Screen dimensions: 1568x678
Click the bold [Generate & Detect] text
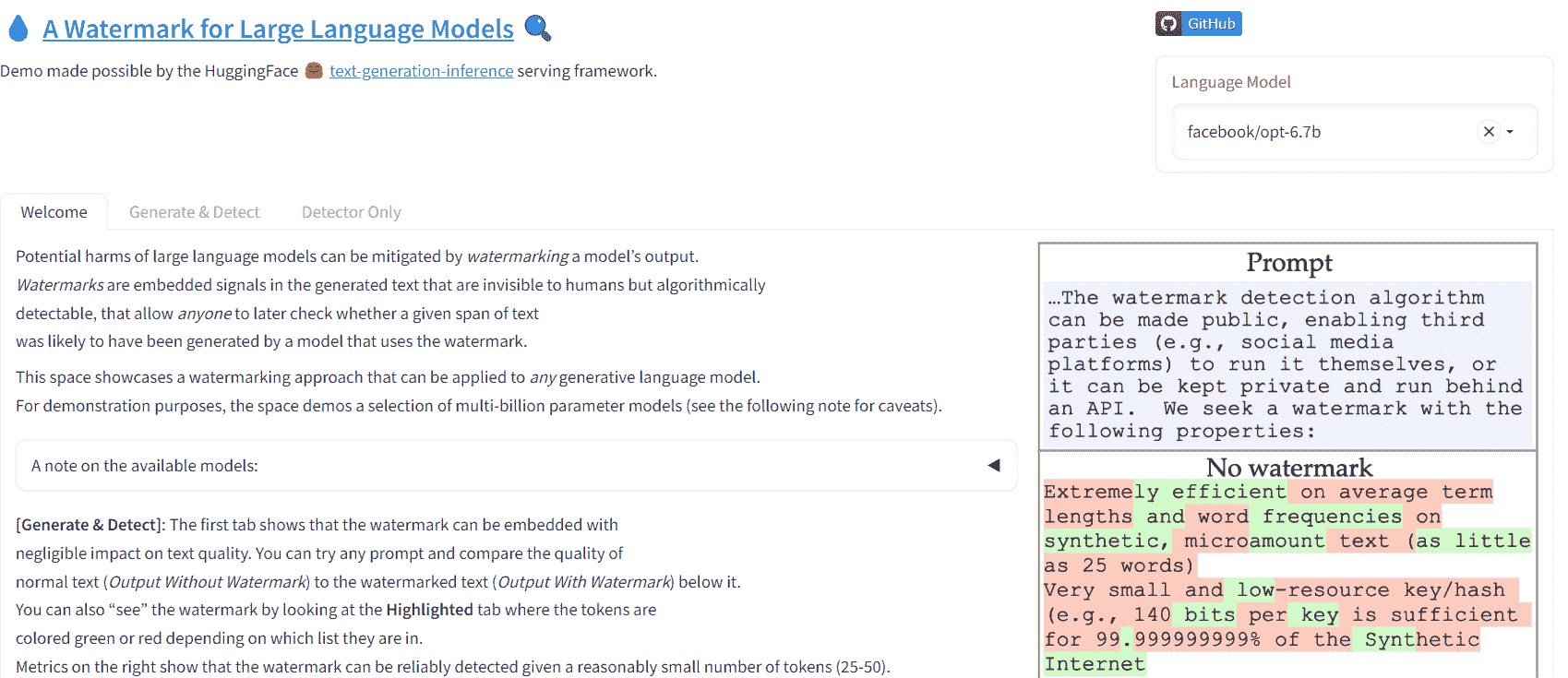90,525
